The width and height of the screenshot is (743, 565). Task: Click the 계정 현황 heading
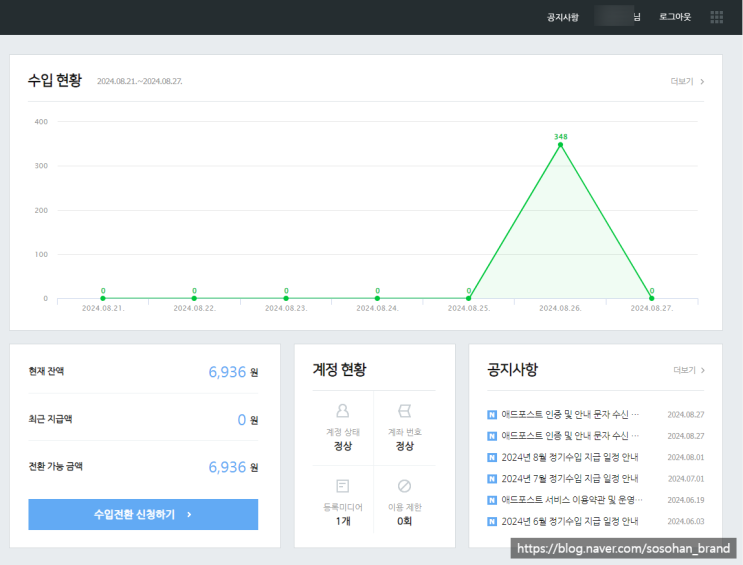coord(339,369)
